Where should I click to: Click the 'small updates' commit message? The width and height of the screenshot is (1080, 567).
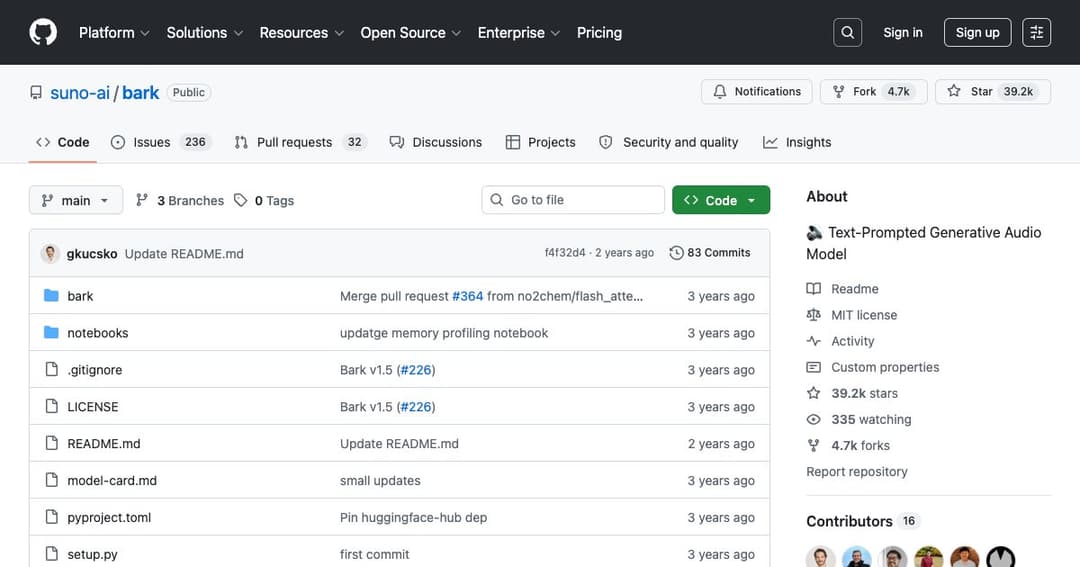[380, 480]
